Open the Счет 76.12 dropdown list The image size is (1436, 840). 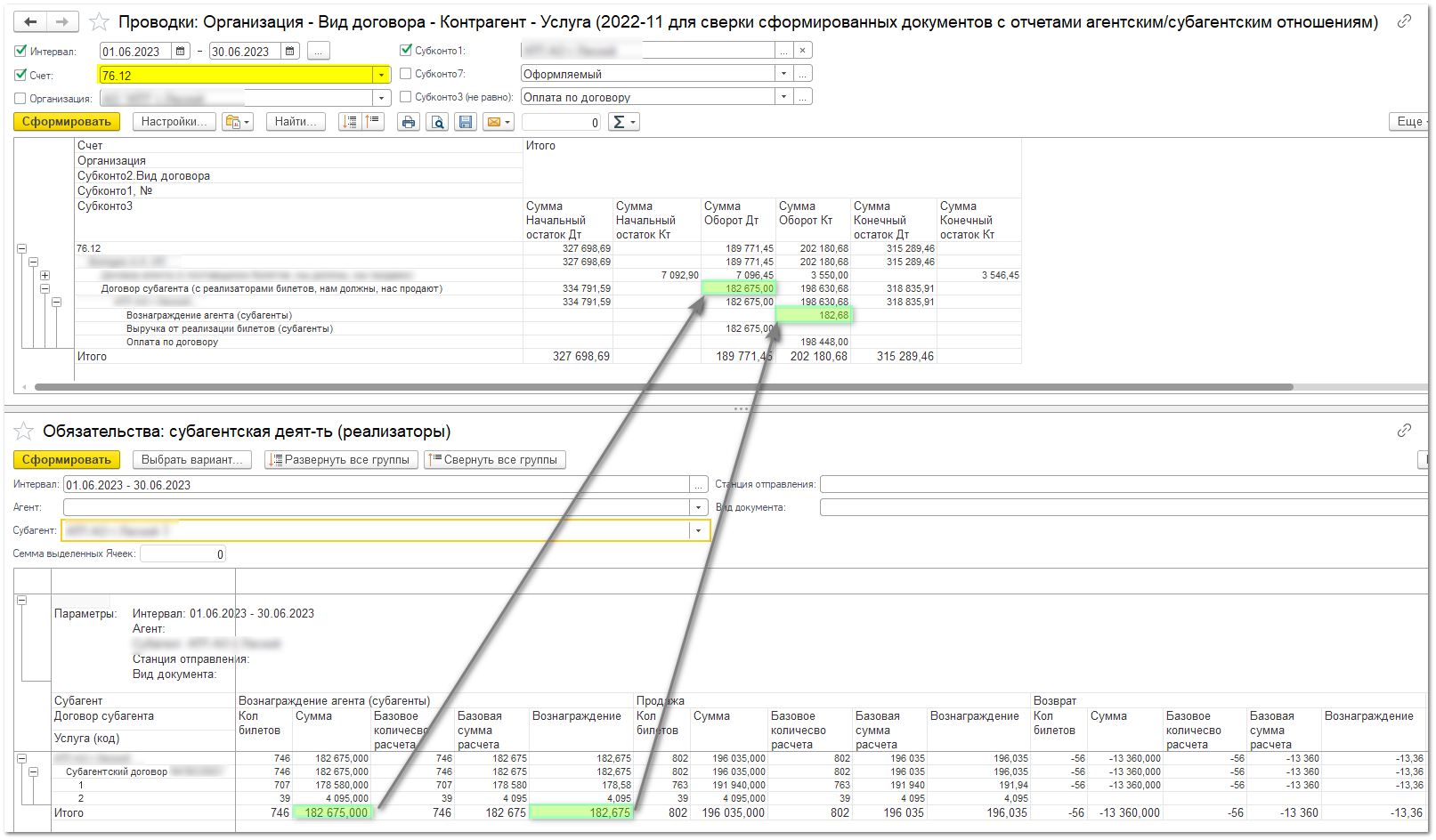381,76
